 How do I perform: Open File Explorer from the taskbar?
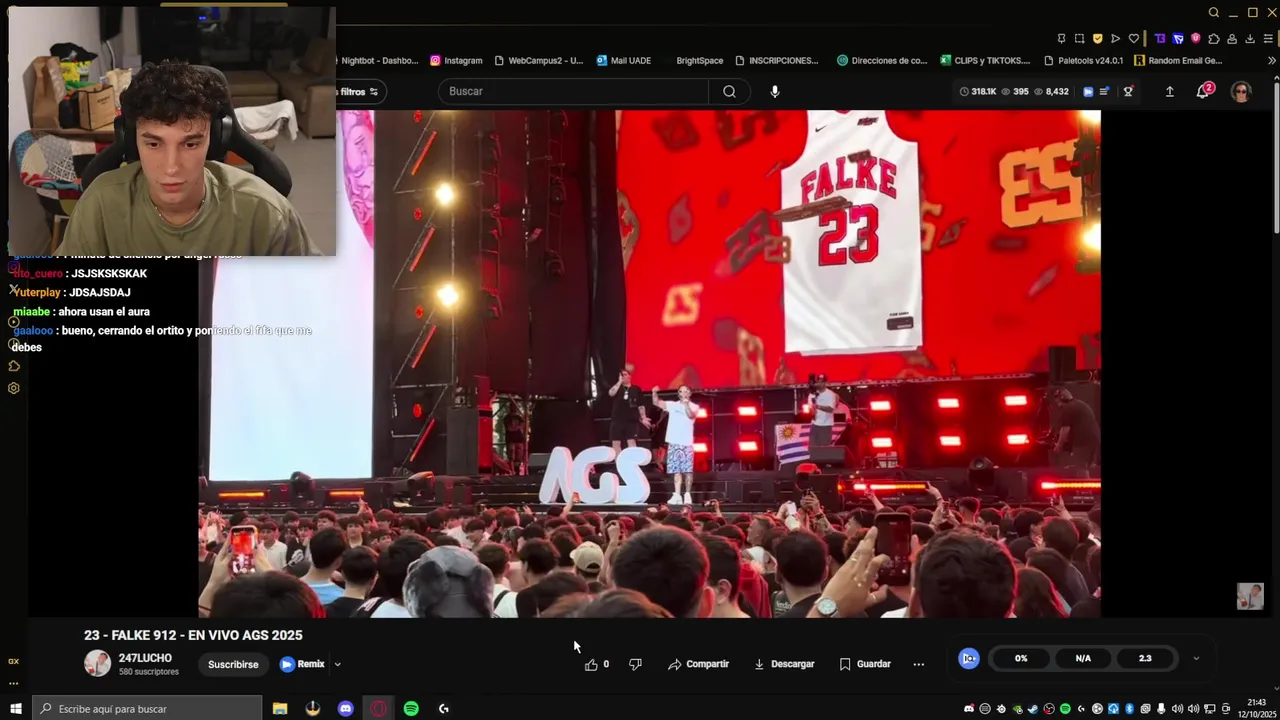[x=280, y=709]
